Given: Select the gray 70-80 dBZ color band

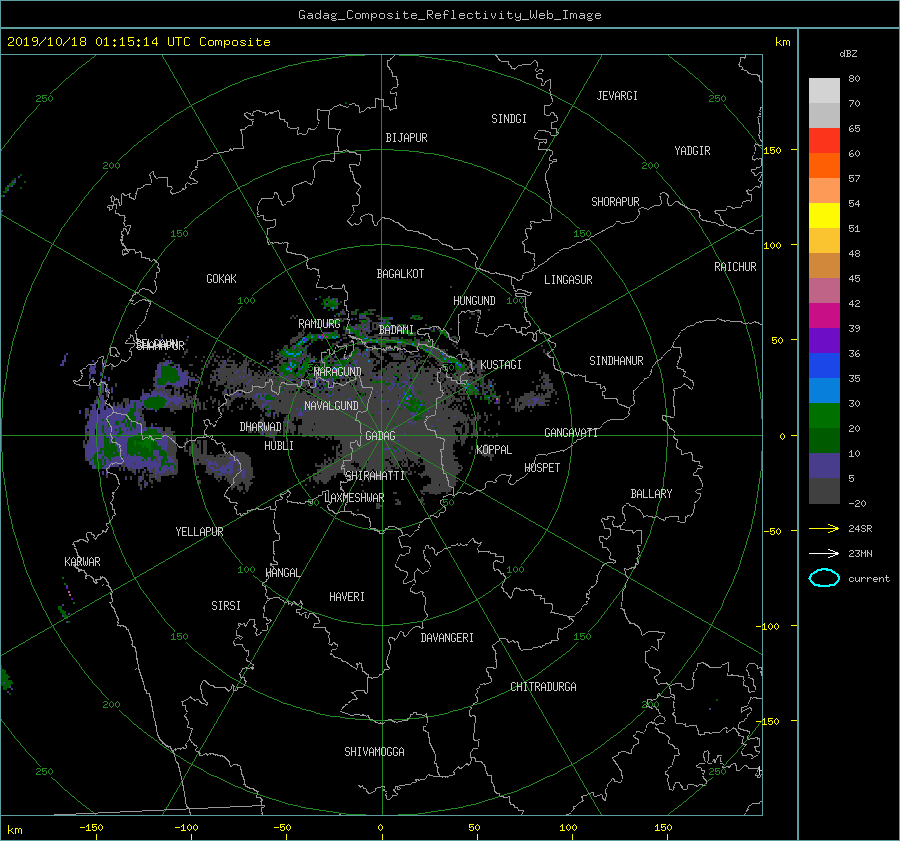Looking at the screenshot, I should (824, 91).
